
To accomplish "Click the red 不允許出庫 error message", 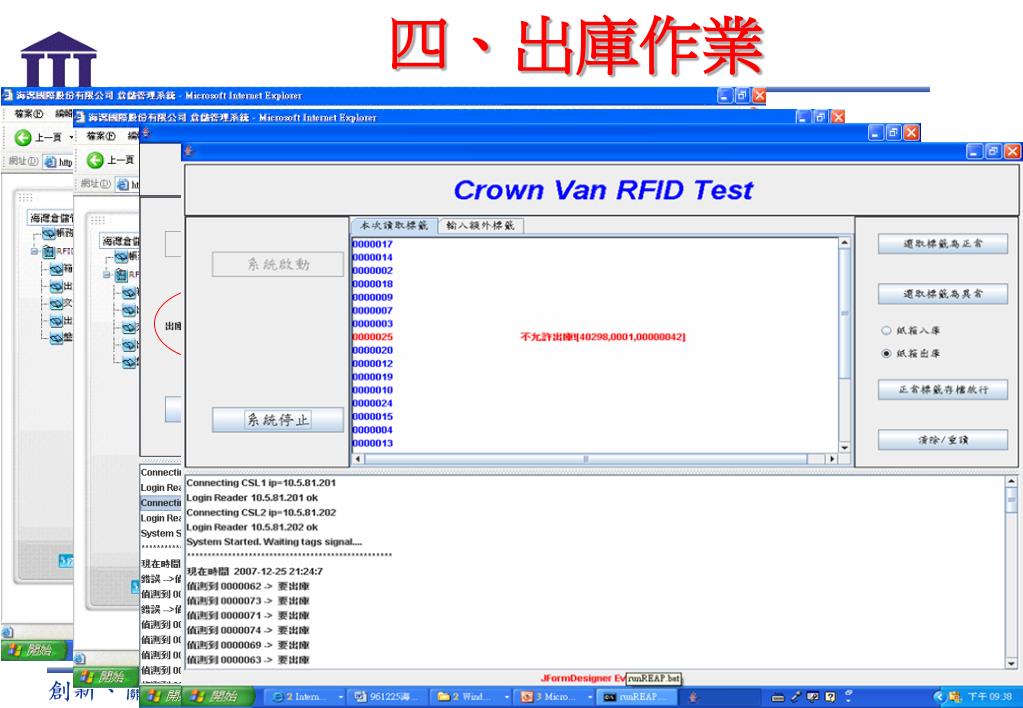I will tap(602, 337).
